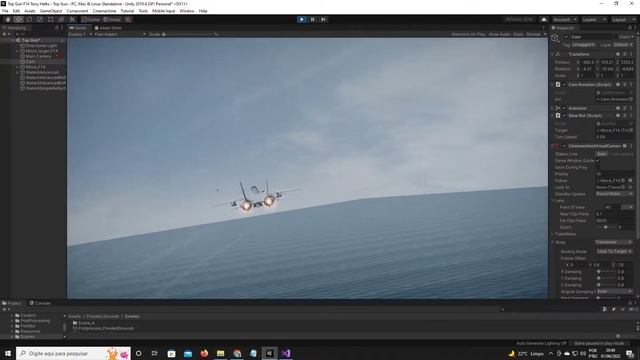This screenshot has height=360, width=640.
Task: Open the custom editor tools icon
Action: click(x=72, y=20)
